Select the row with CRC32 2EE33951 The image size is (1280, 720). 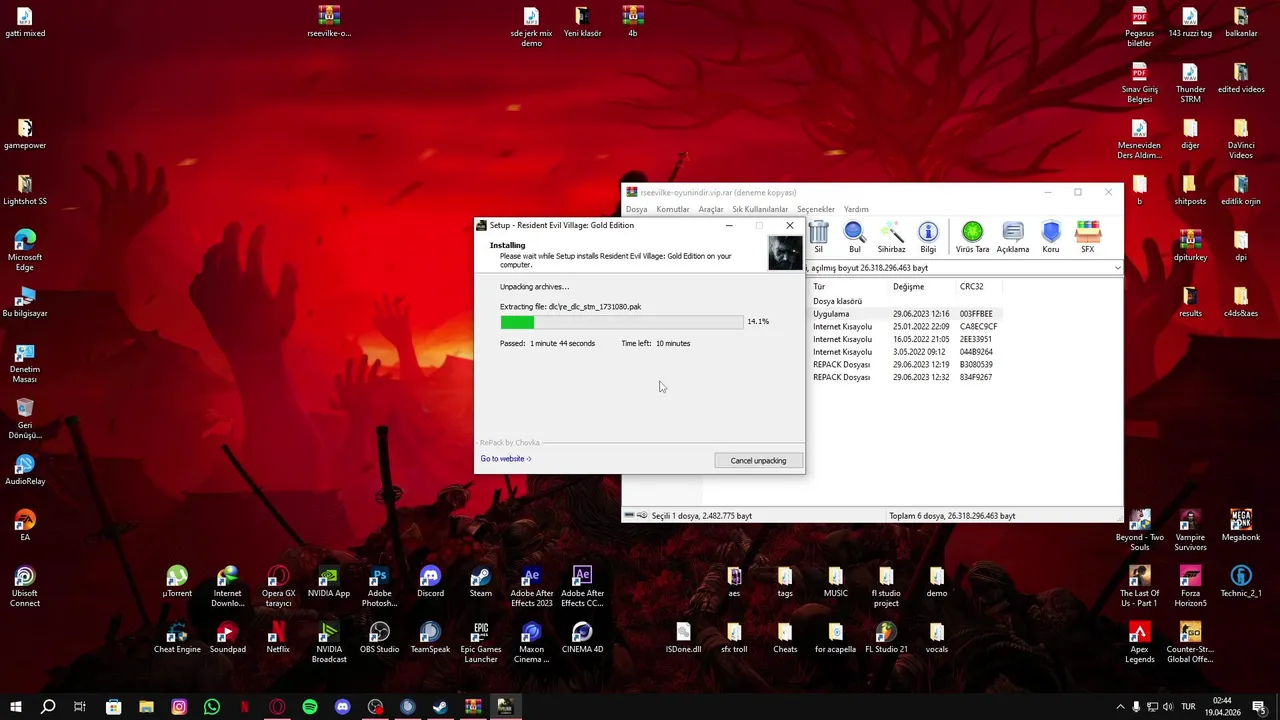(905, 339)
